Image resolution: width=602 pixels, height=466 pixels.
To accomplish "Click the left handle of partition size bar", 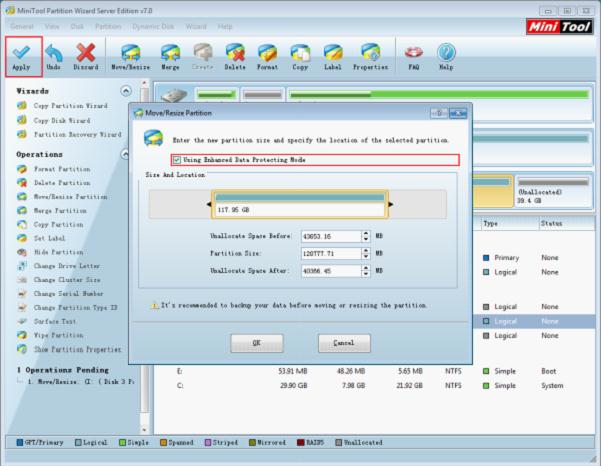I will coord(209,204).
